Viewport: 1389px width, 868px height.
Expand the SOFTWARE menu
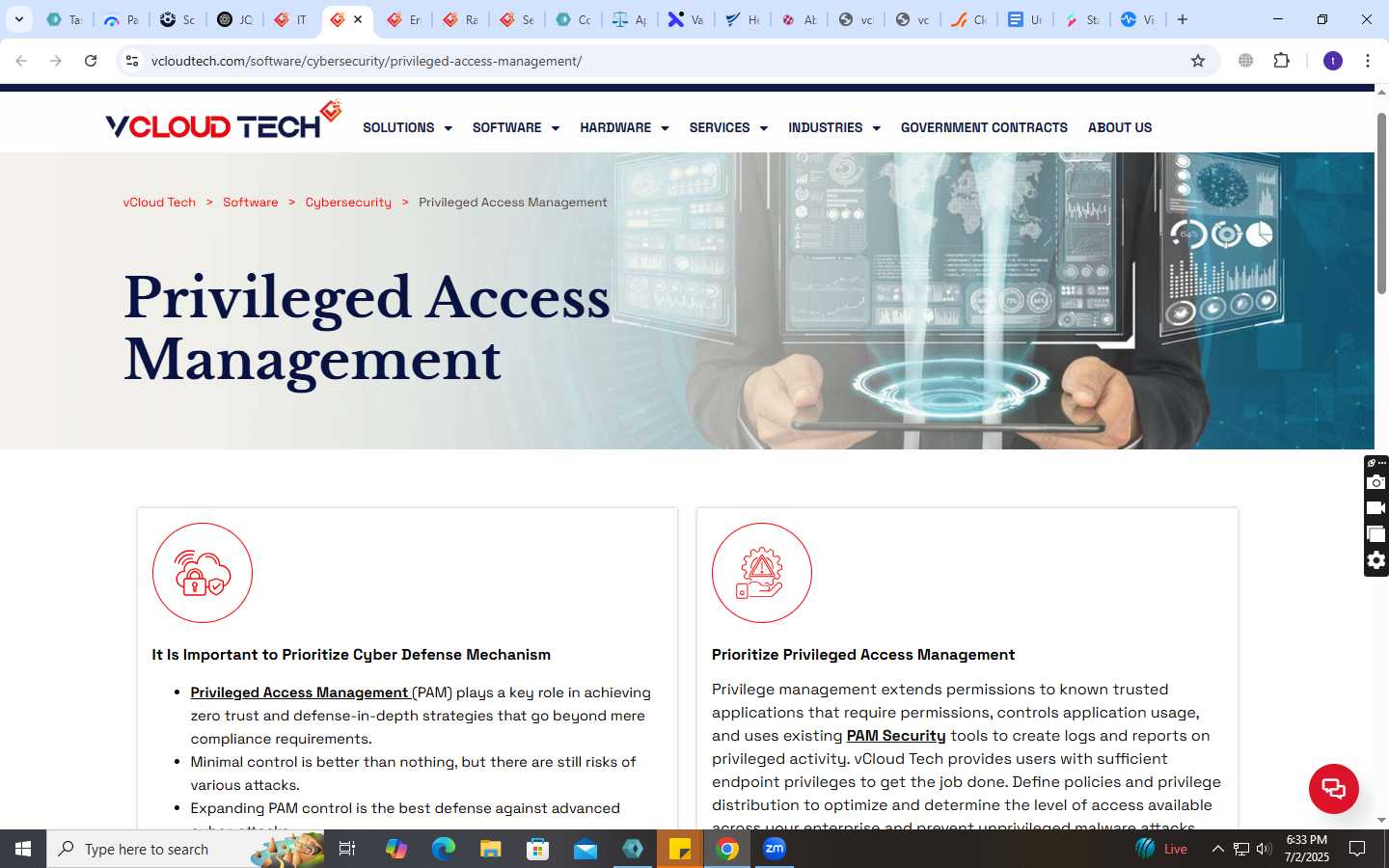pos(516,127)
